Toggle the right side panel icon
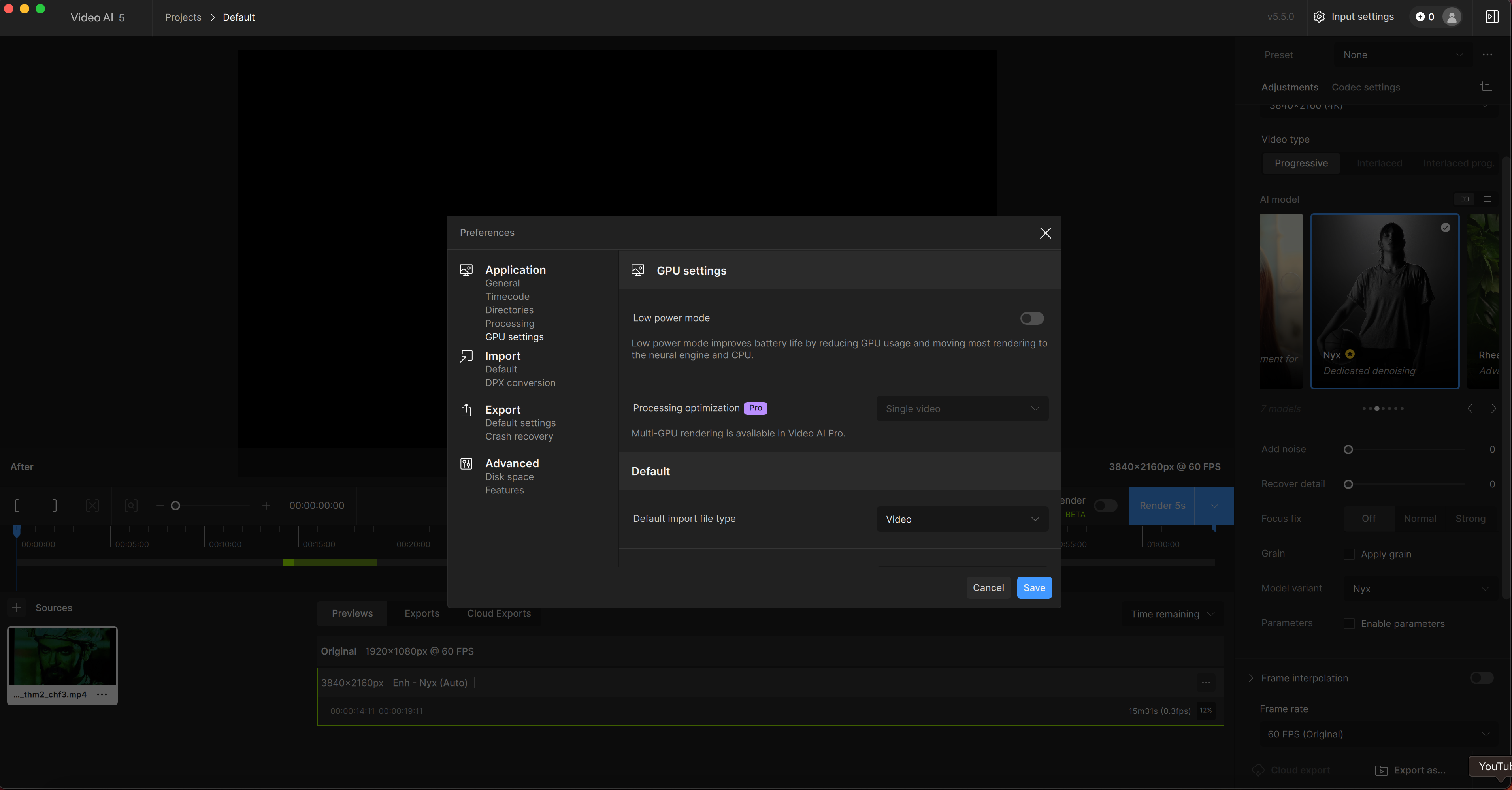The height and width of the screenshot is (790, 1512). (1491, 17)
